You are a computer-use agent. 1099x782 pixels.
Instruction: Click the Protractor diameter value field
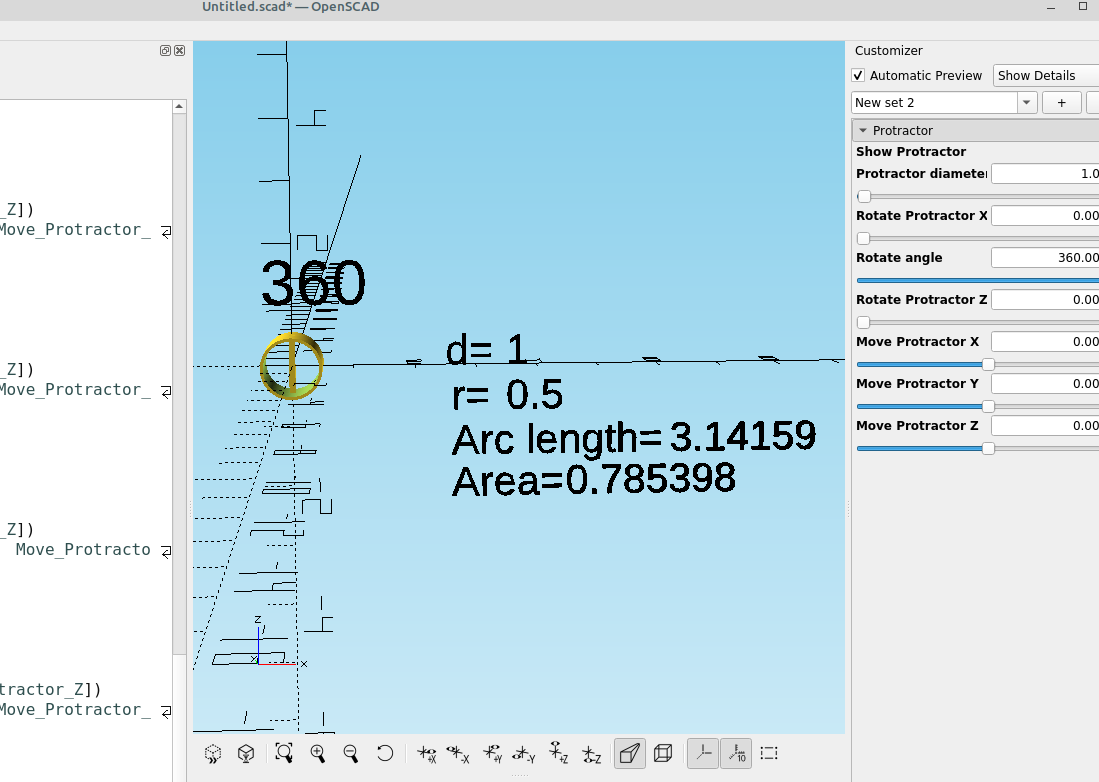coord(1046,173)
